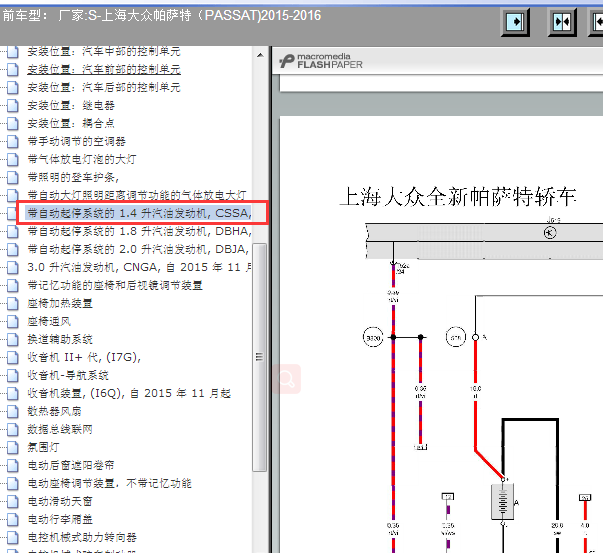This screenshot has height=553, width=603.
Task: Select 收音机-导航系统 entry
Action: [68, 375]
